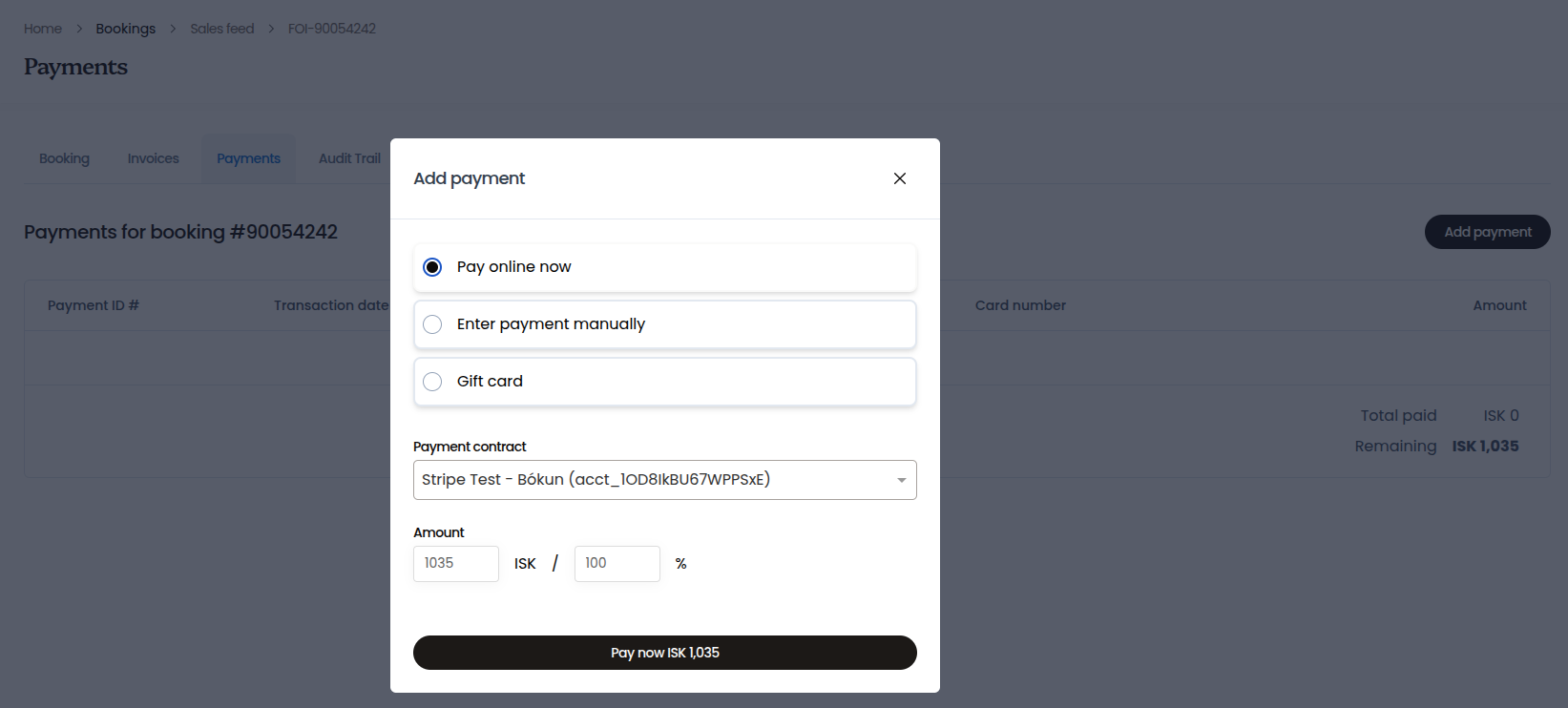Click the Add payment button behind the dialog
Screen dimensions: 1568x708
point(1487,232)
